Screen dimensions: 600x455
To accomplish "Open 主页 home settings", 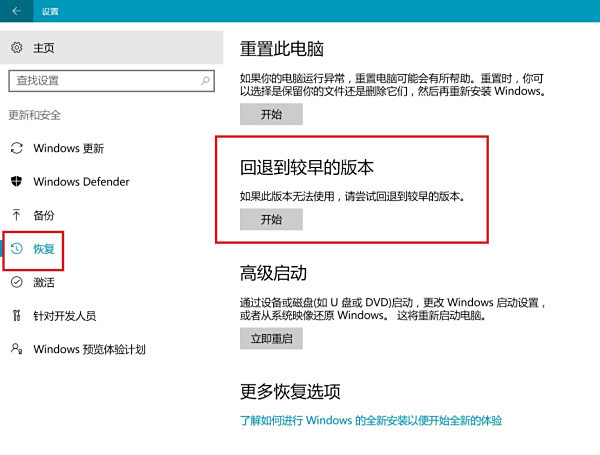I will point(111,47).
